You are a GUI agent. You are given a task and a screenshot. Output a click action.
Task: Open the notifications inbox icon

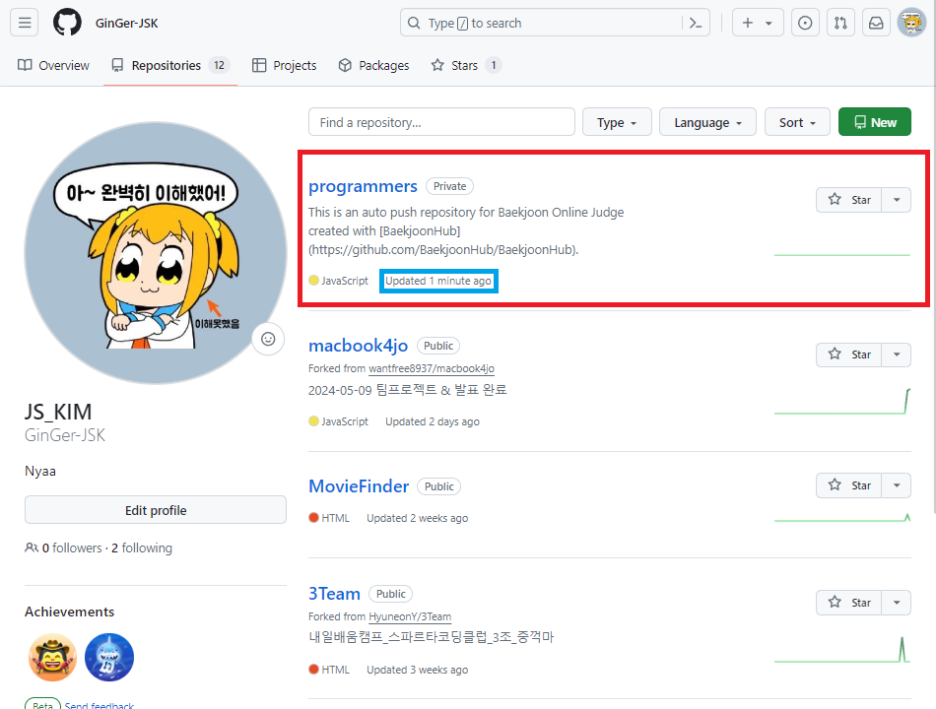[x=876, y=23]
